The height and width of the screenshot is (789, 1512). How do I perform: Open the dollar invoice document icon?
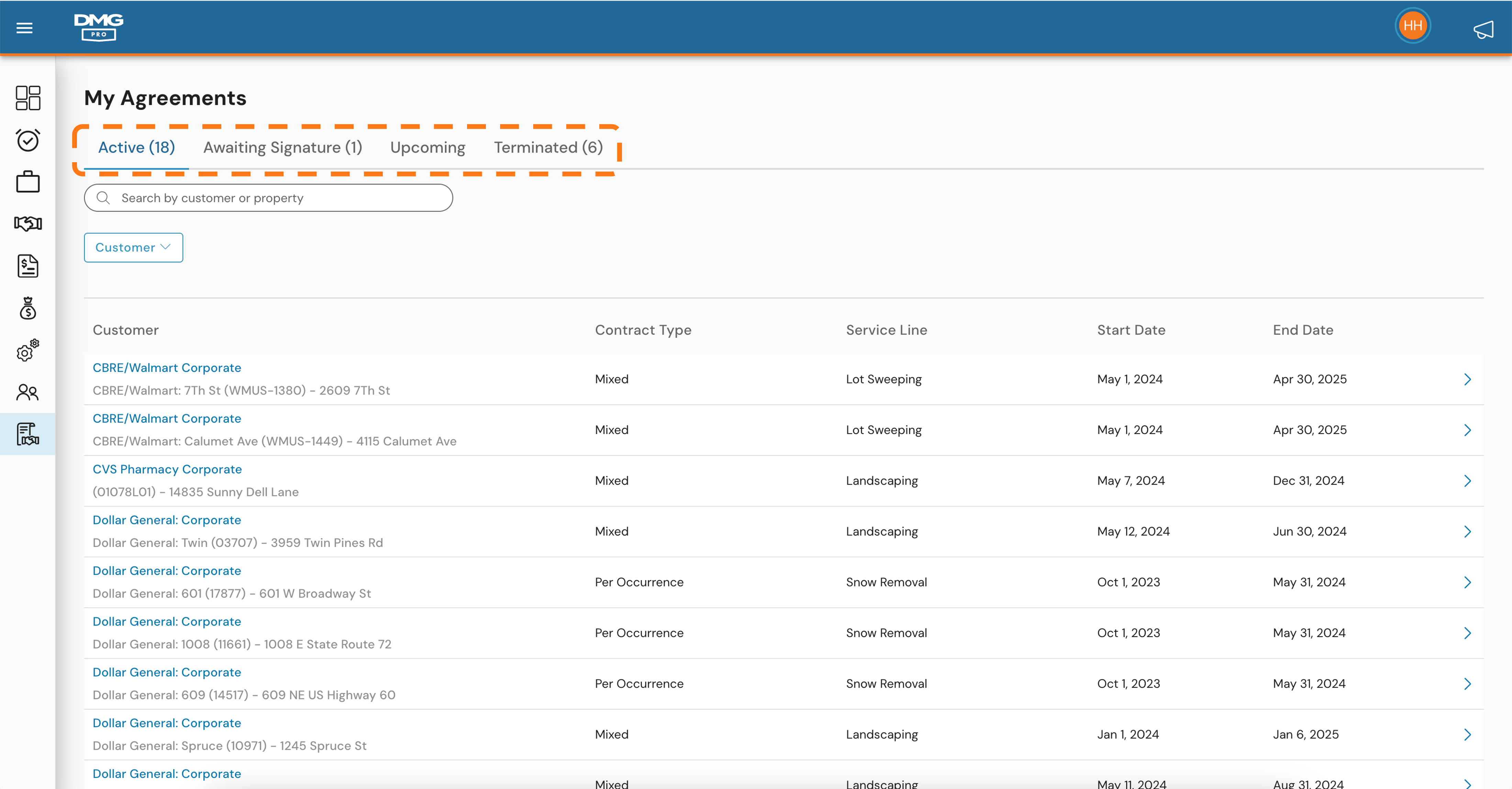click(x=27, y=266)
